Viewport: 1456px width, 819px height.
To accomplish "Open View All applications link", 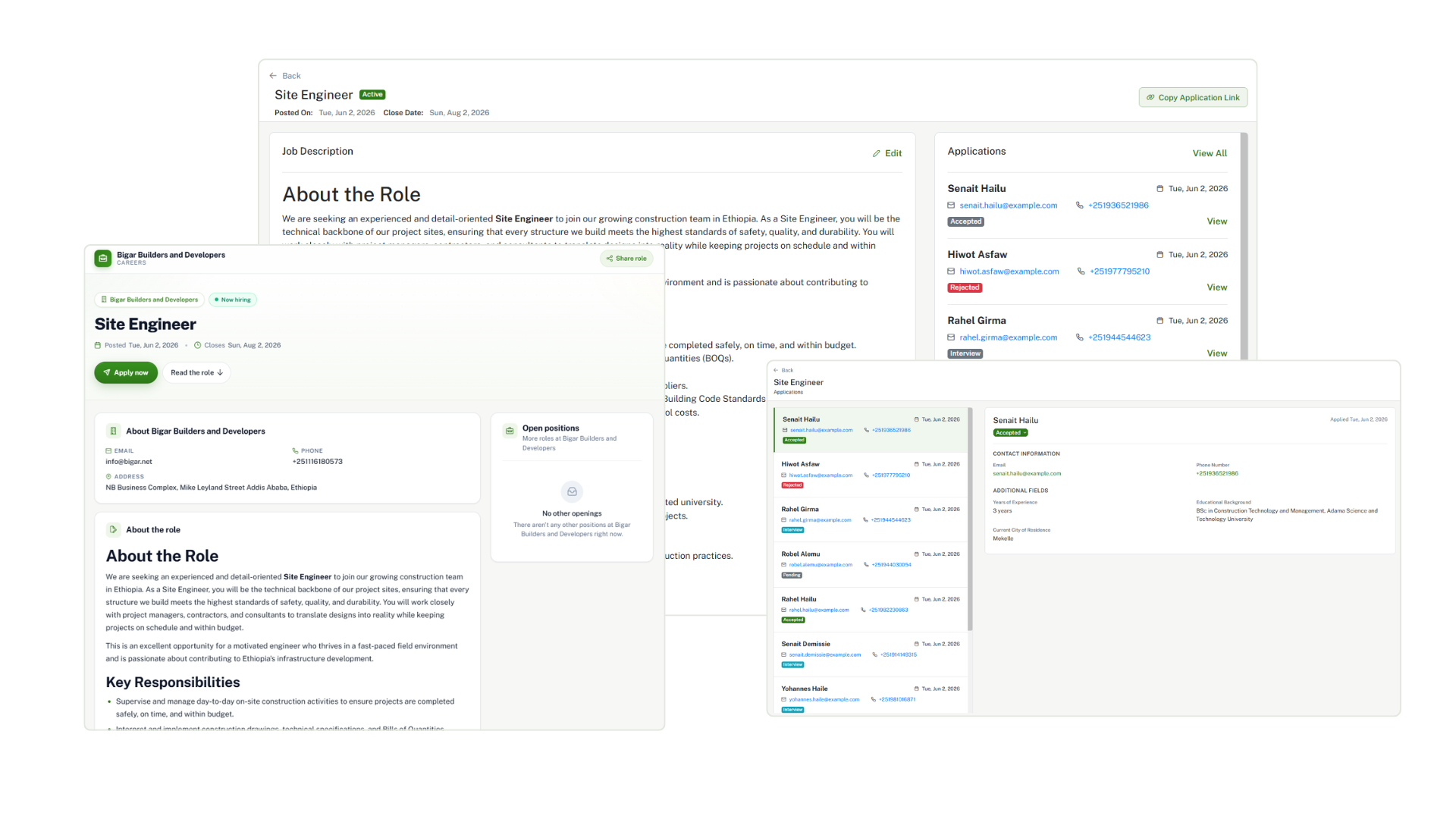I will click(1210, 153).
